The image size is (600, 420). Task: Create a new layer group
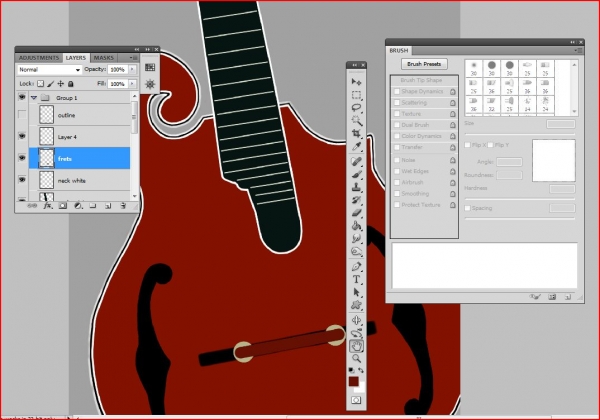(93, 206)
